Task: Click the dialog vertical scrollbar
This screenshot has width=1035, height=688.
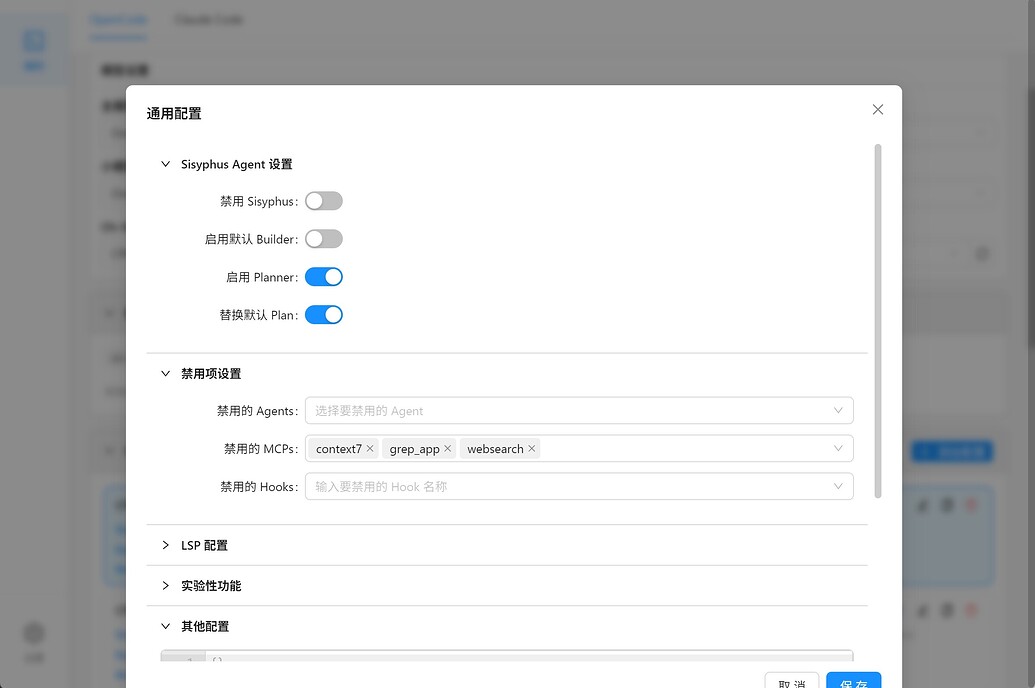Action: coord(878,321)
